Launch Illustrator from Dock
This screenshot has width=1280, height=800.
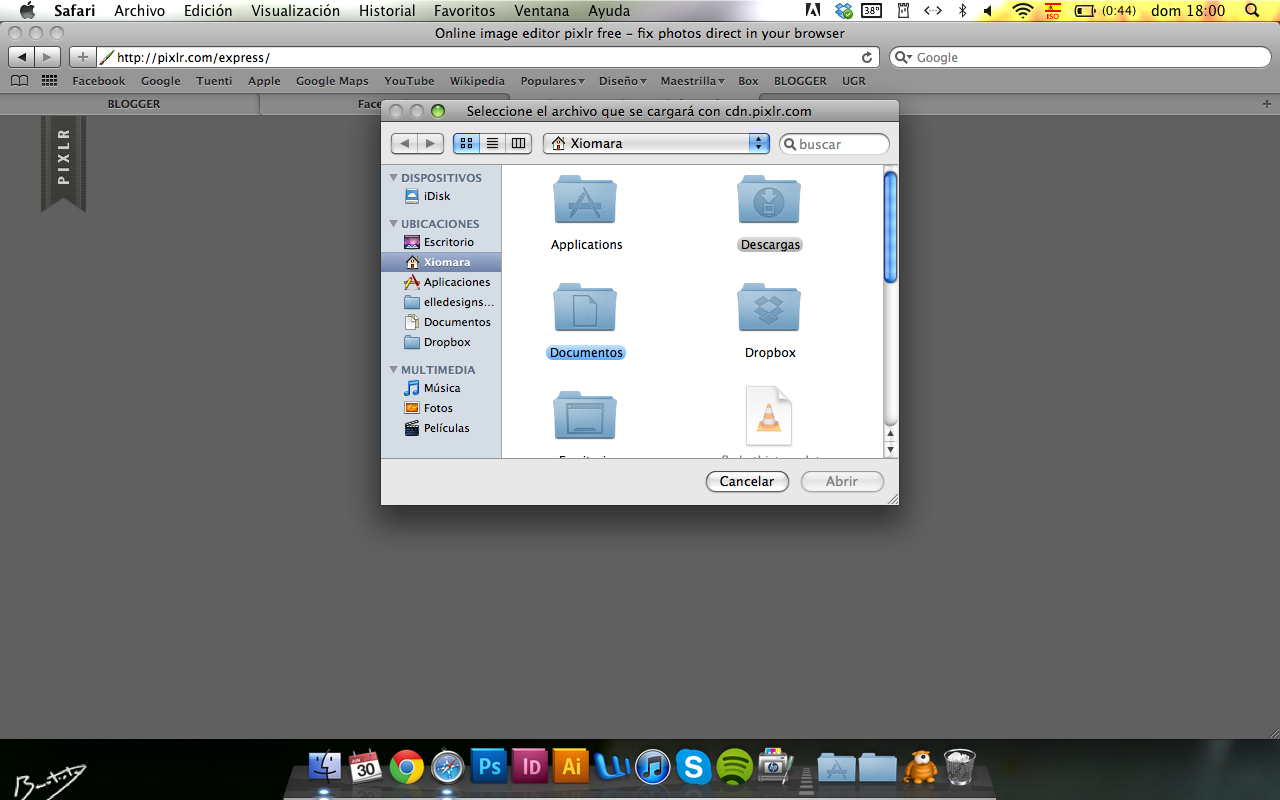point(571,767)
